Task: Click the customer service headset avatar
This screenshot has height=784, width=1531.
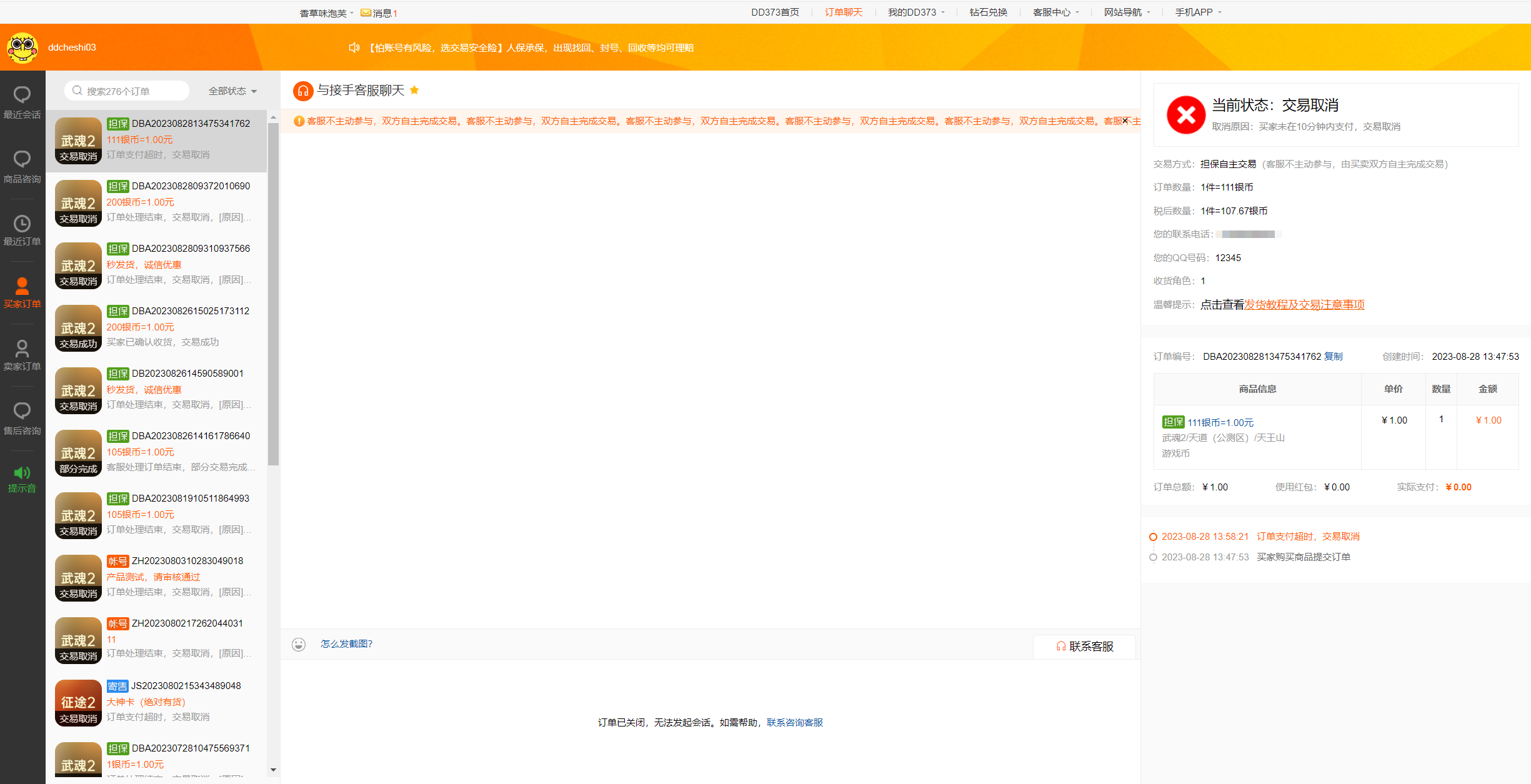Action: 303,91
